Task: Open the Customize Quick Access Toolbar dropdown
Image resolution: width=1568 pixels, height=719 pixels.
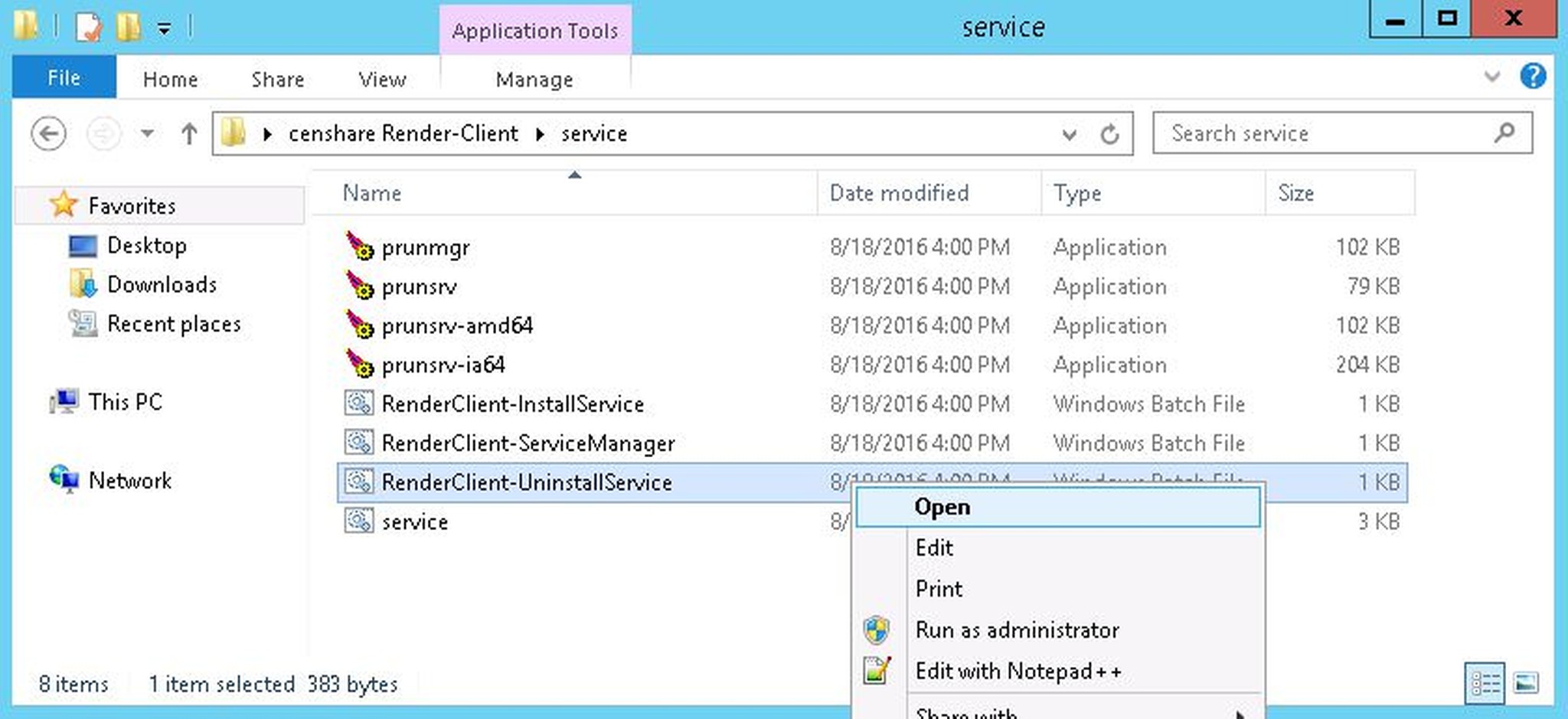Action: coord(164,29)
